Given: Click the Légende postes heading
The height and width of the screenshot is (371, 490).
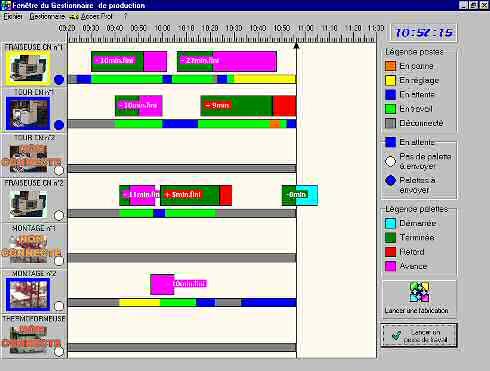Looking at the screenshot, I should tap(414, 52).
